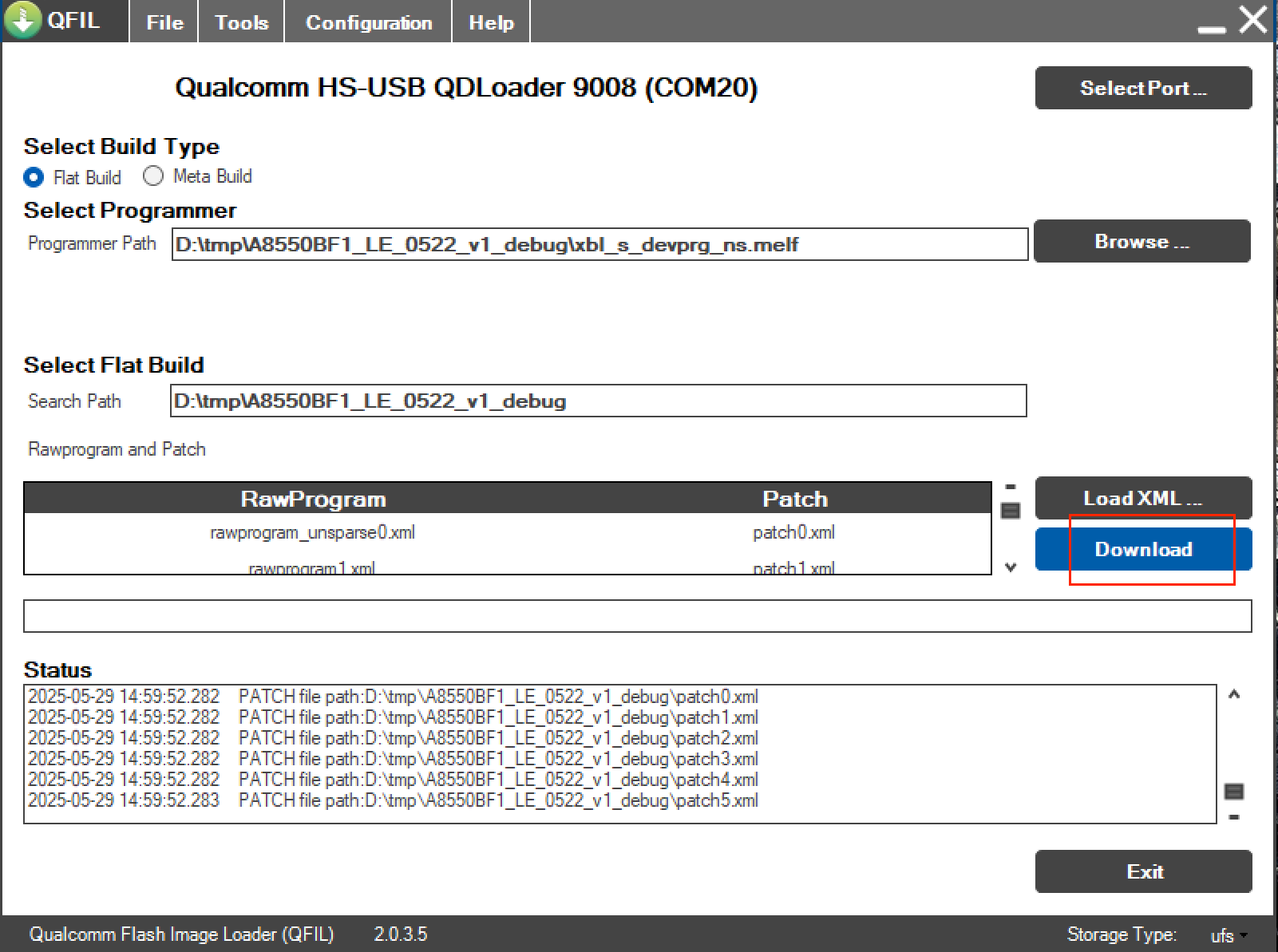Open the Help menu

(491, 22)
